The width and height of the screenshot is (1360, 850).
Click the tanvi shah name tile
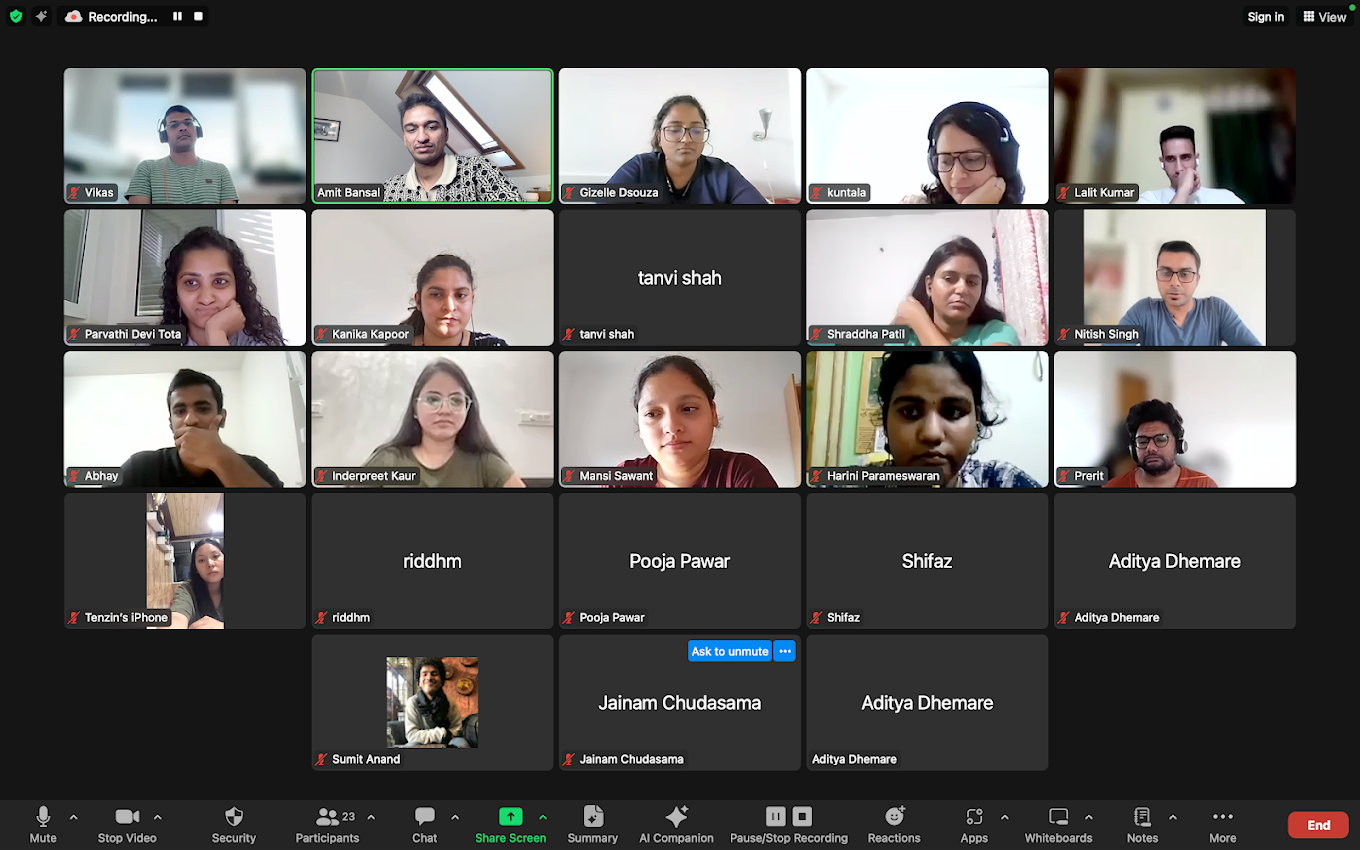click(x=680, y=278)
